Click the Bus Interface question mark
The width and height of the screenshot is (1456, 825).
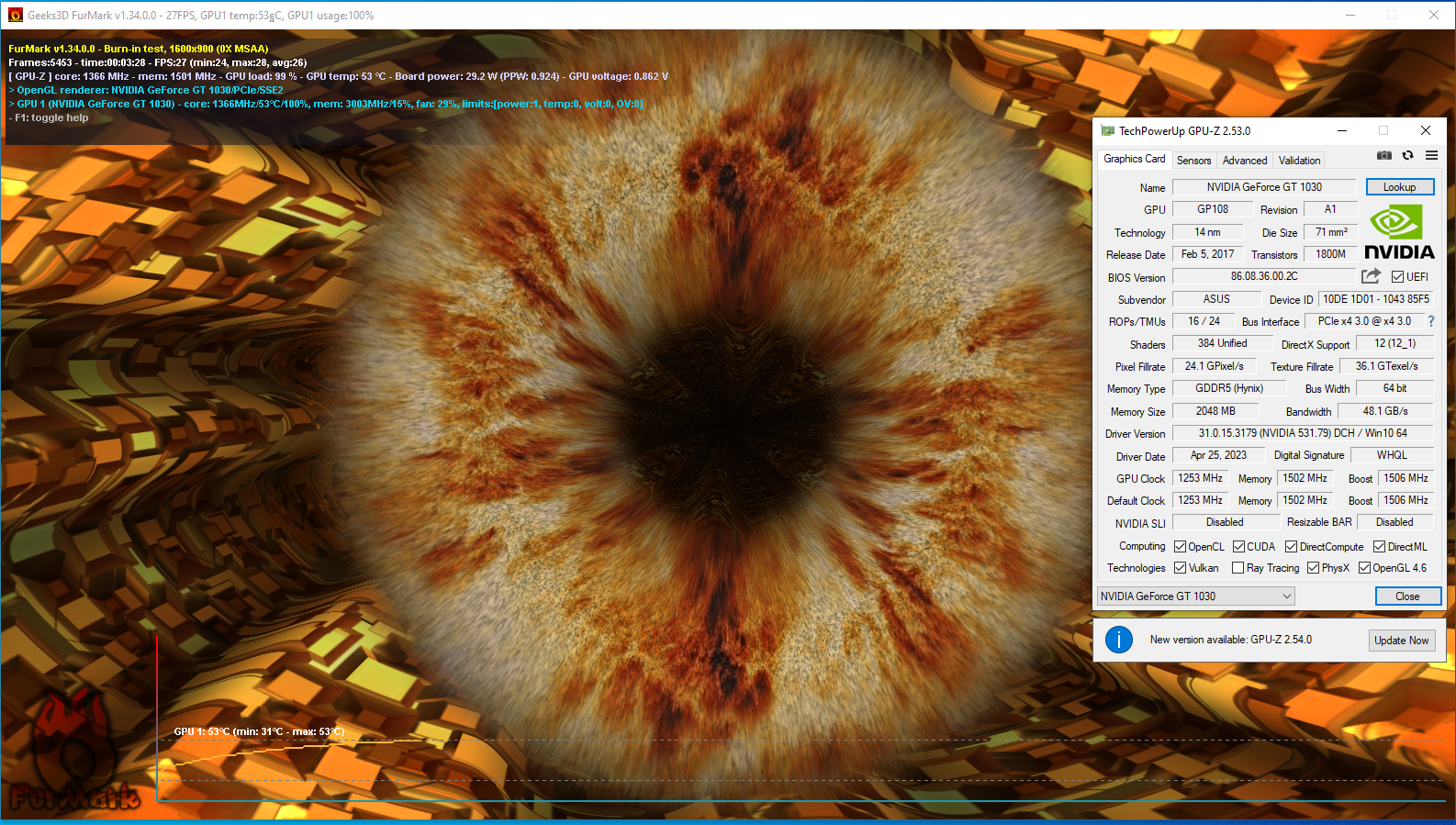coord(1430,321)
